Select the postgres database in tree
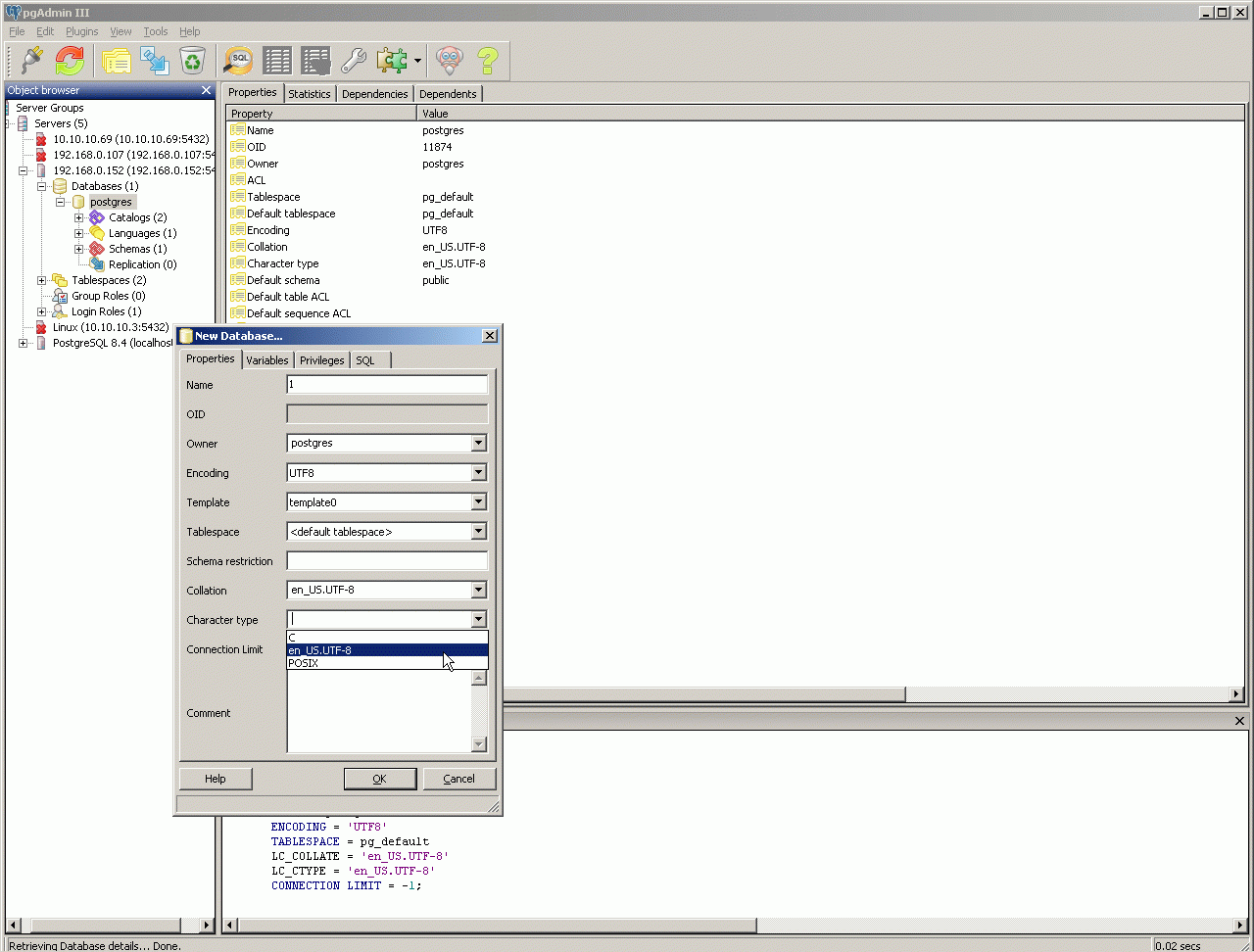1254x952 pixels. 111,202
